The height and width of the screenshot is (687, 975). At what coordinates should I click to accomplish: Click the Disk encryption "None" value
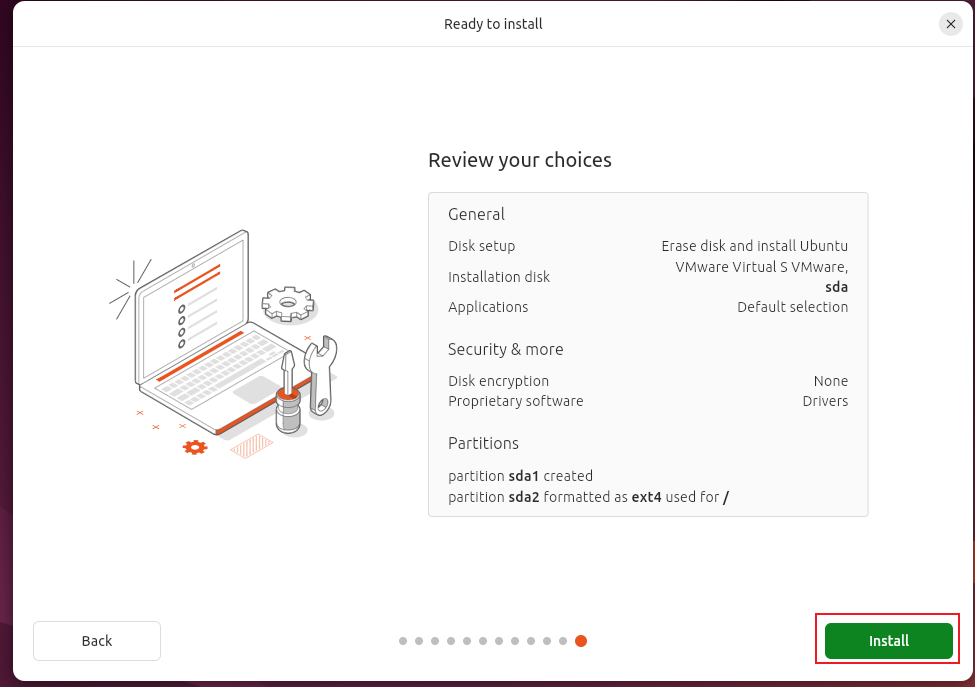tap(830, 381)
